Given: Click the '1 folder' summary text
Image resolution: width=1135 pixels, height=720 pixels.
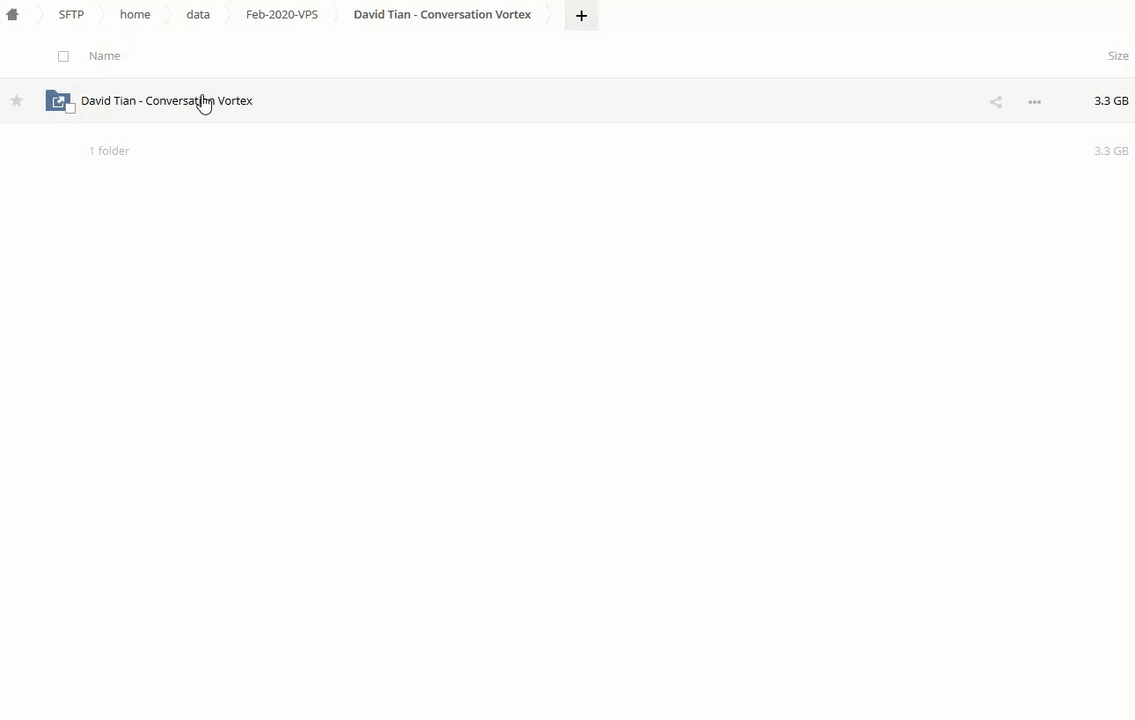Looking at the screenshot, I should click(109, 151).
